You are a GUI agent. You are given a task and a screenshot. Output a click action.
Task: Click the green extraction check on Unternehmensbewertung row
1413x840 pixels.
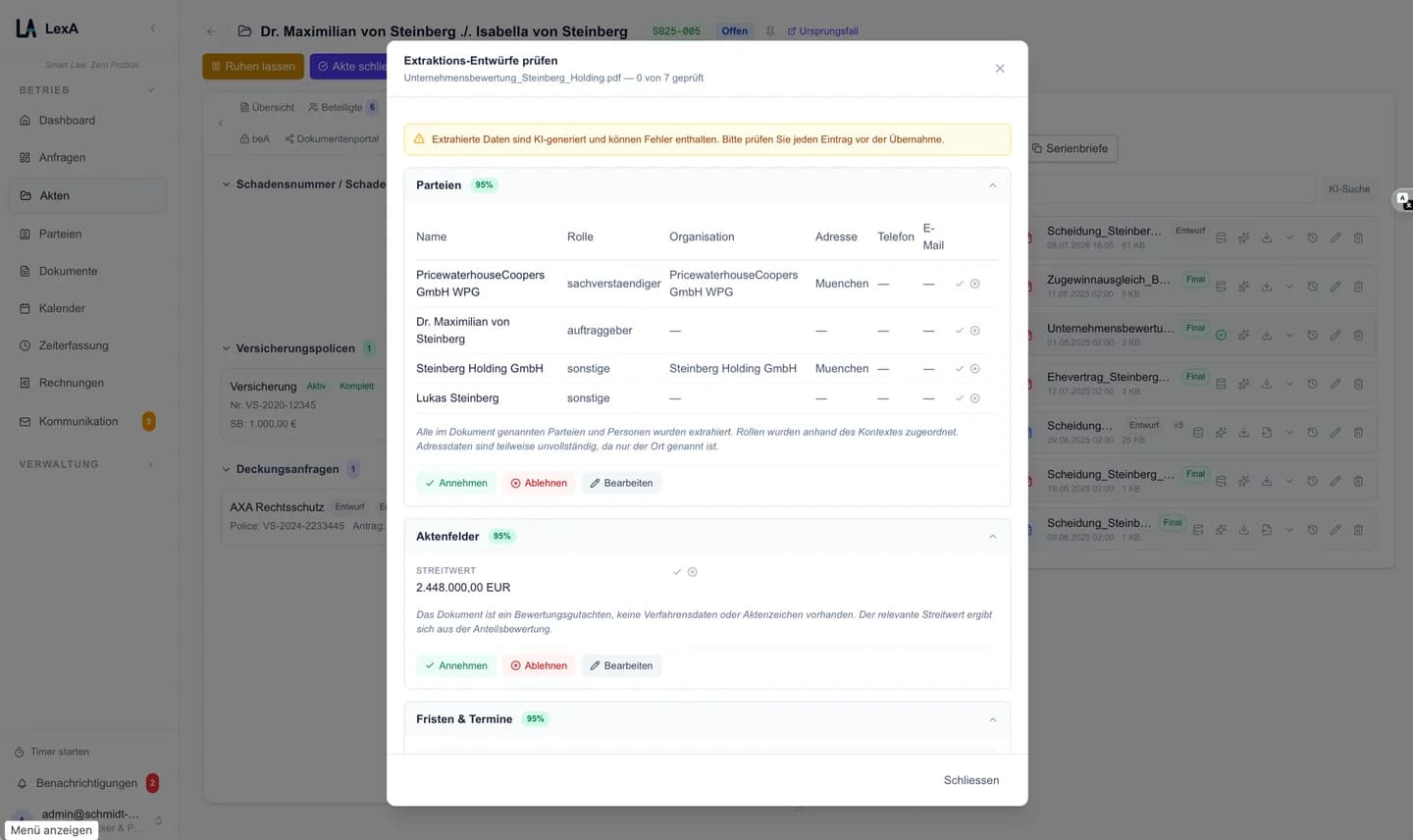1221,335
